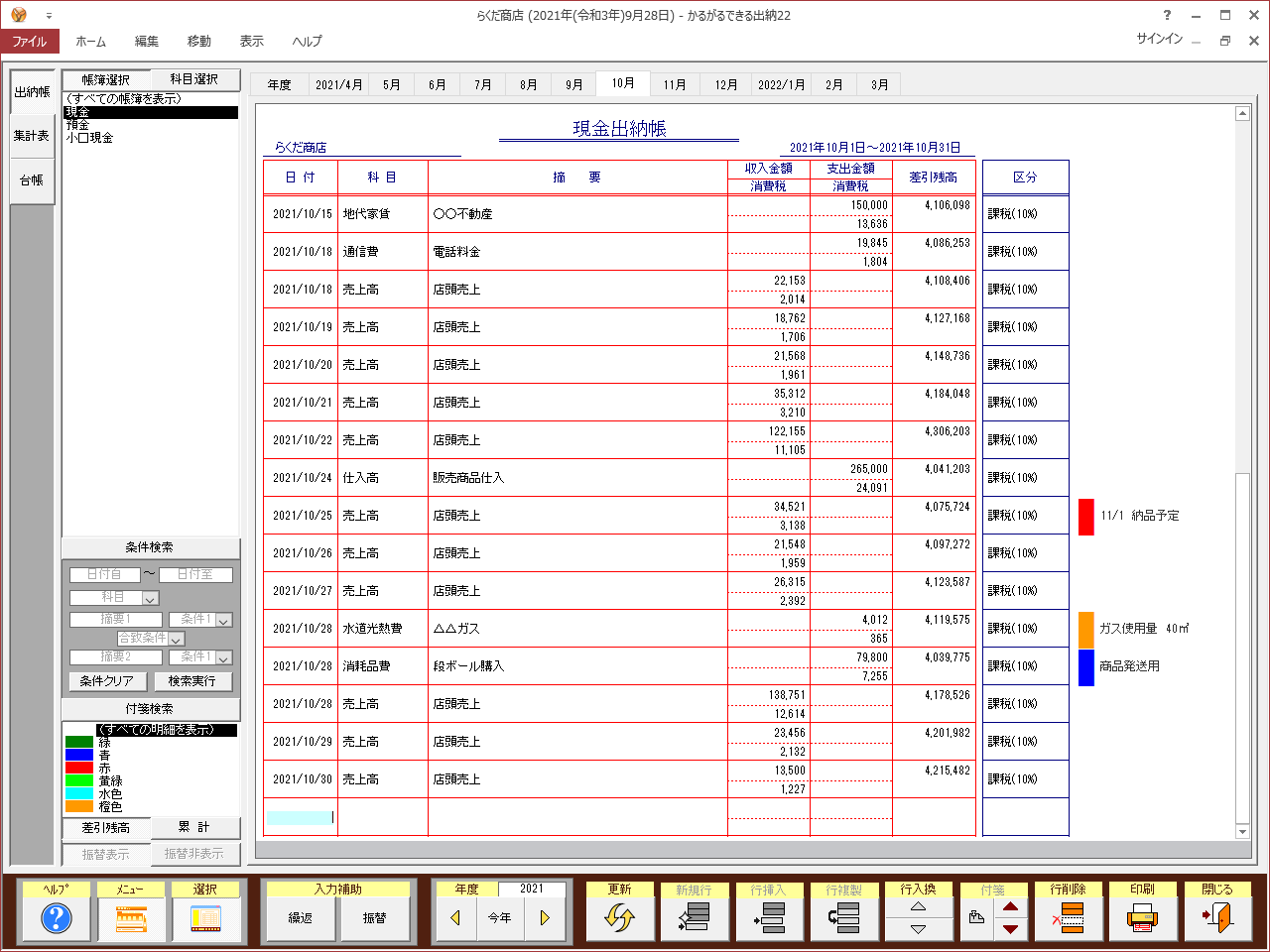Screen dimensions: 1270x952
Task: Click the 振替 input assist button
Action: pos(375,918)
